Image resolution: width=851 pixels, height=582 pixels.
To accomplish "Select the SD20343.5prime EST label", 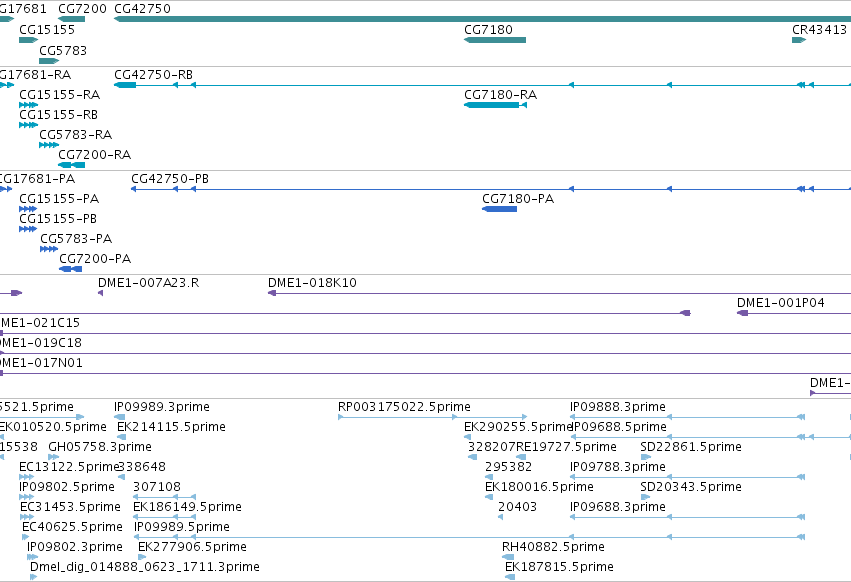I will point(691,487).
